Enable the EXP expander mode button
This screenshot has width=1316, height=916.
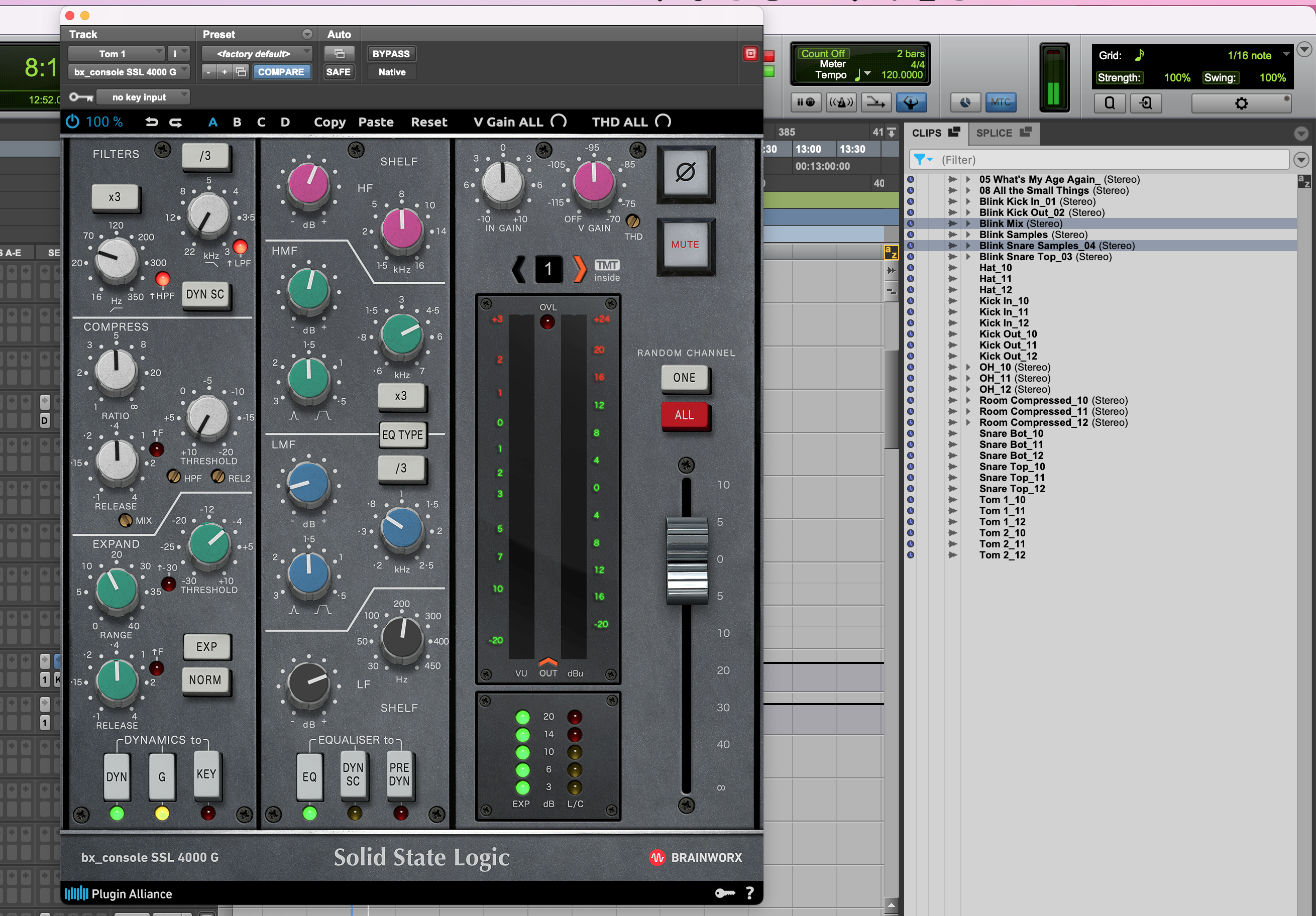(x=206, y=647)
